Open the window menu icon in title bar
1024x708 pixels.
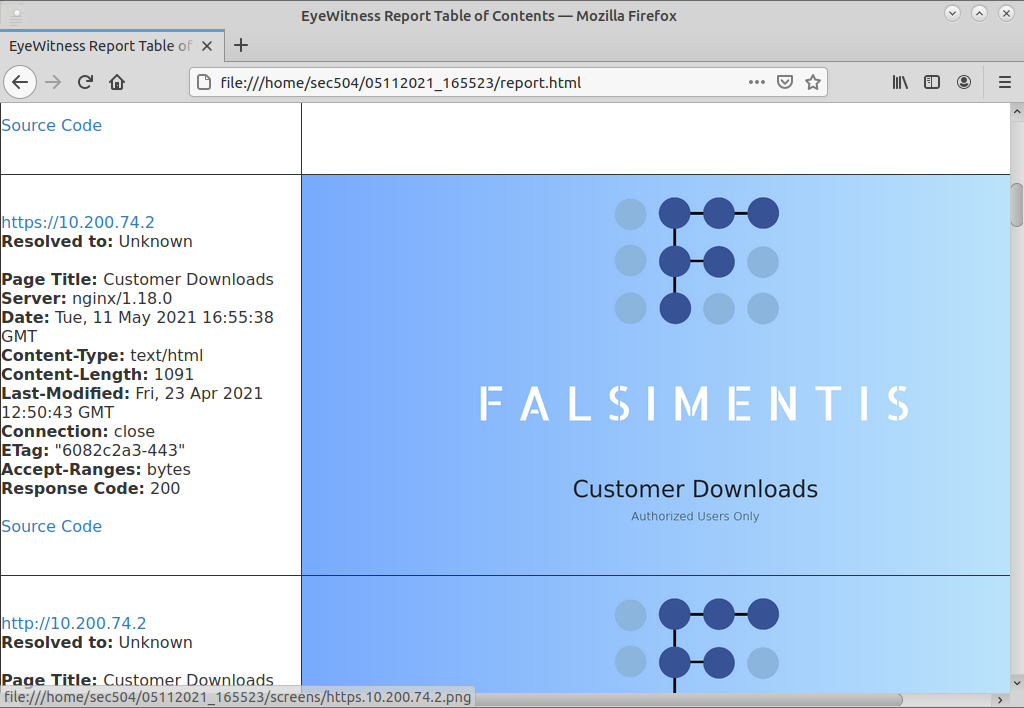coord(16,14)
